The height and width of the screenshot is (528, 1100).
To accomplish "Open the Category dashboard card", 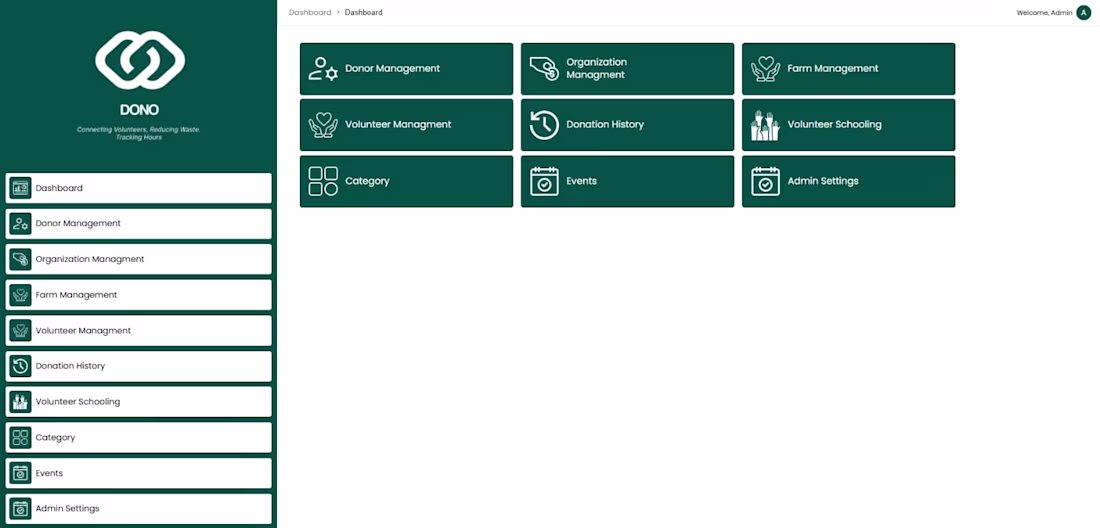I will pyautogui.click(x=406, y=181).
